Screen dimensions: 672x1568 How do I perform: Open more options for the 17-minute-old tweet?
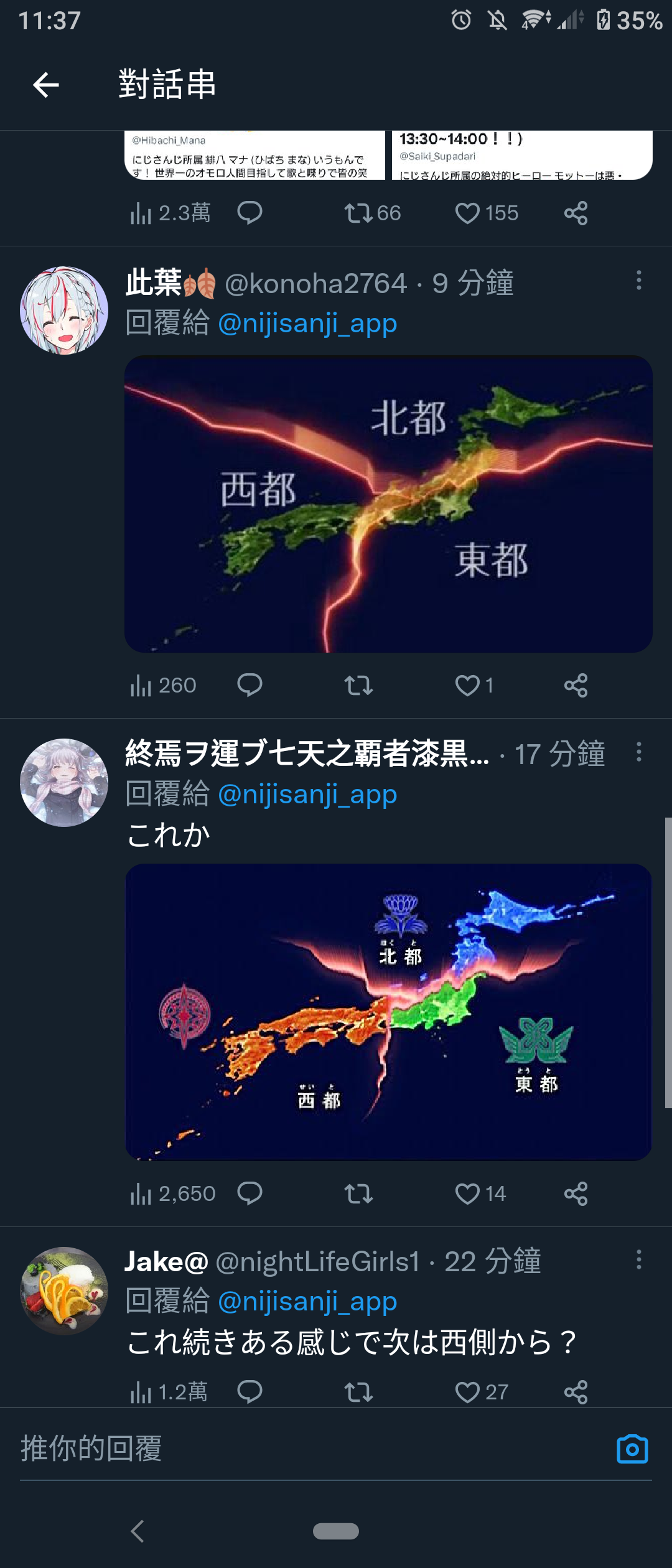tap(638, 752)
